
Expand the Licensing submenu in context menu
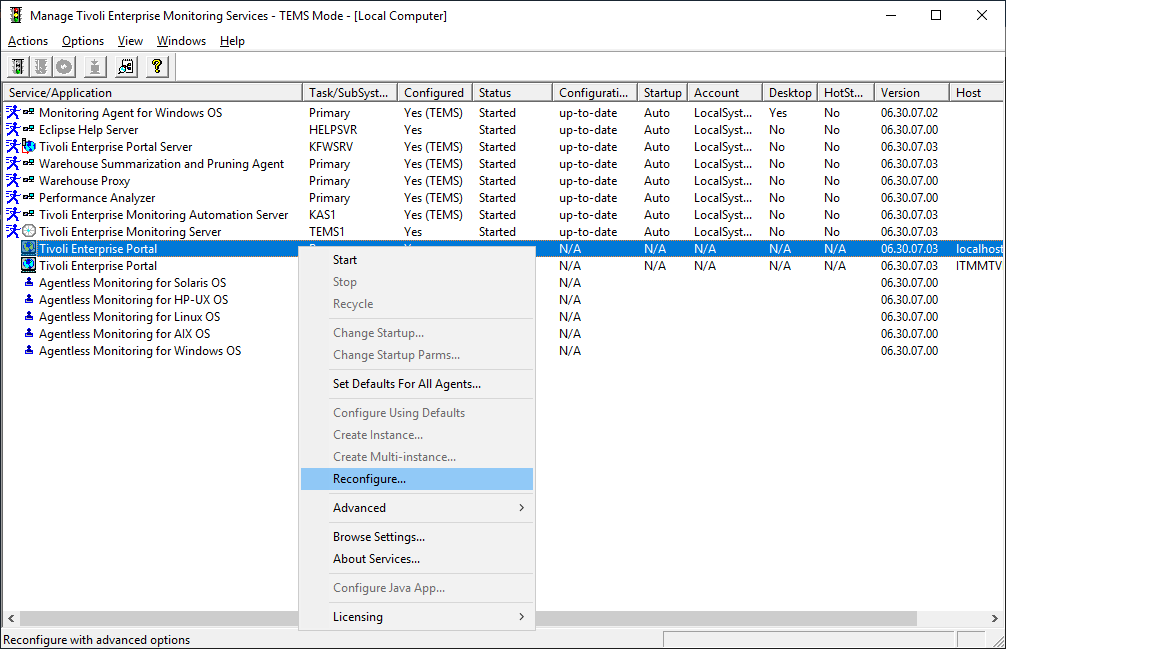click(417, 617)
